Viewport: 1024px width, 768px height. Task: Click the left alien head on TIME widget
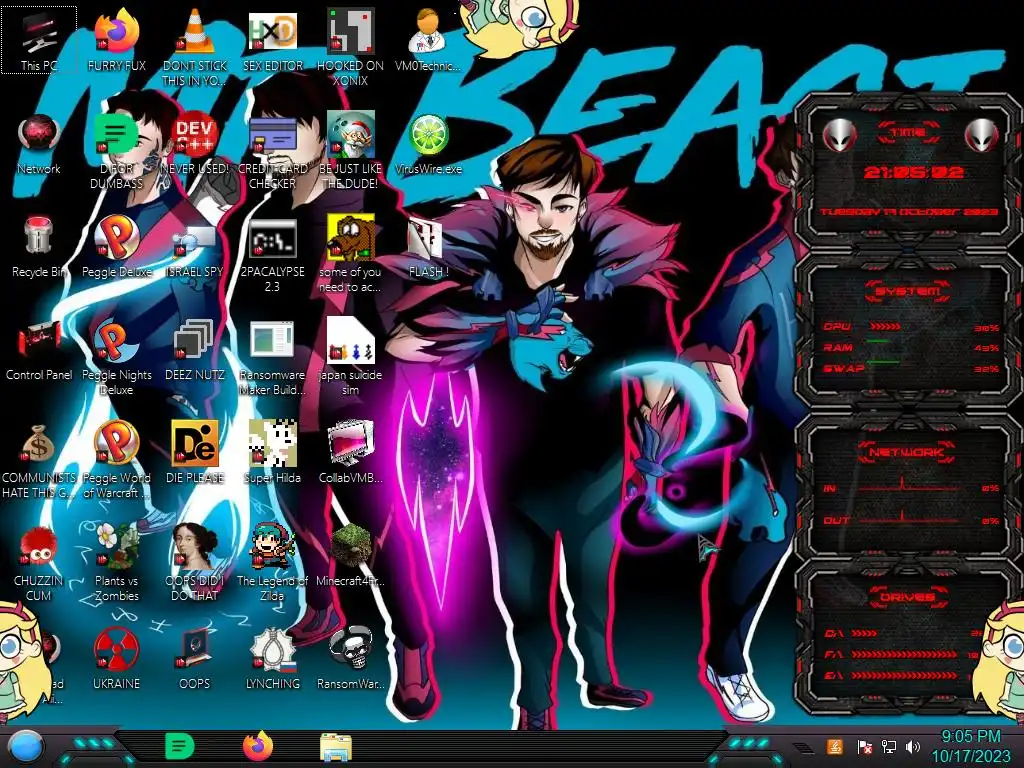840,136
